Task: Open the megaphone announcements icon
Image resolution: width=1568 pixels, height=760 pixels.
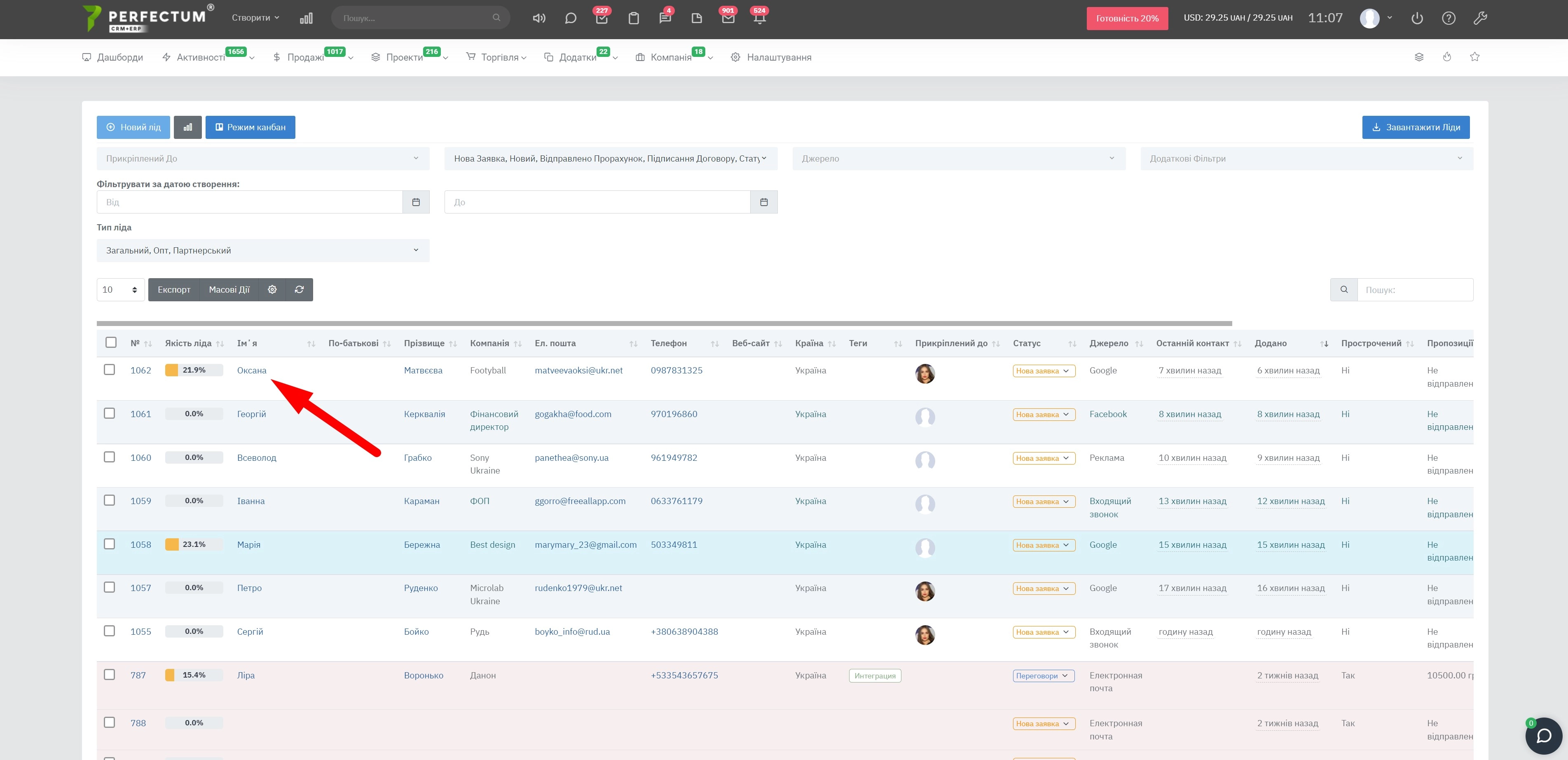Action: (539, 18)
